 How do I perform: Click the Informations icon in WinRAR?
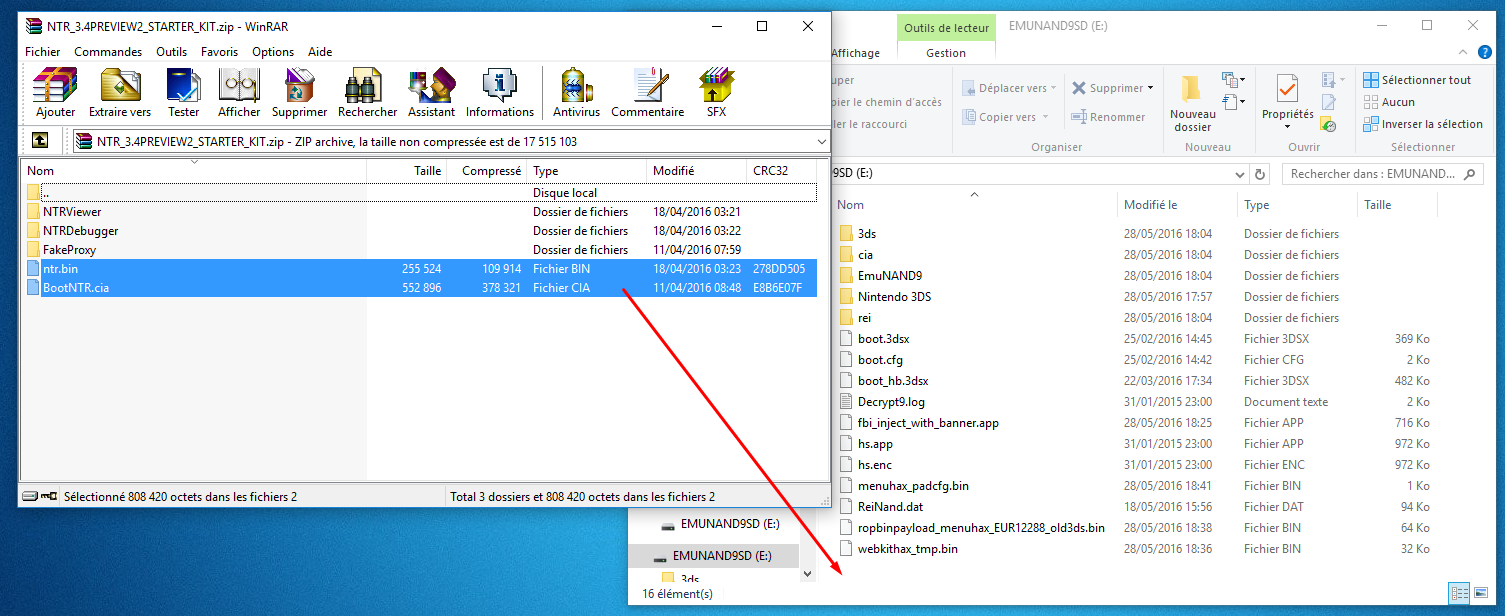coord(500,93)
